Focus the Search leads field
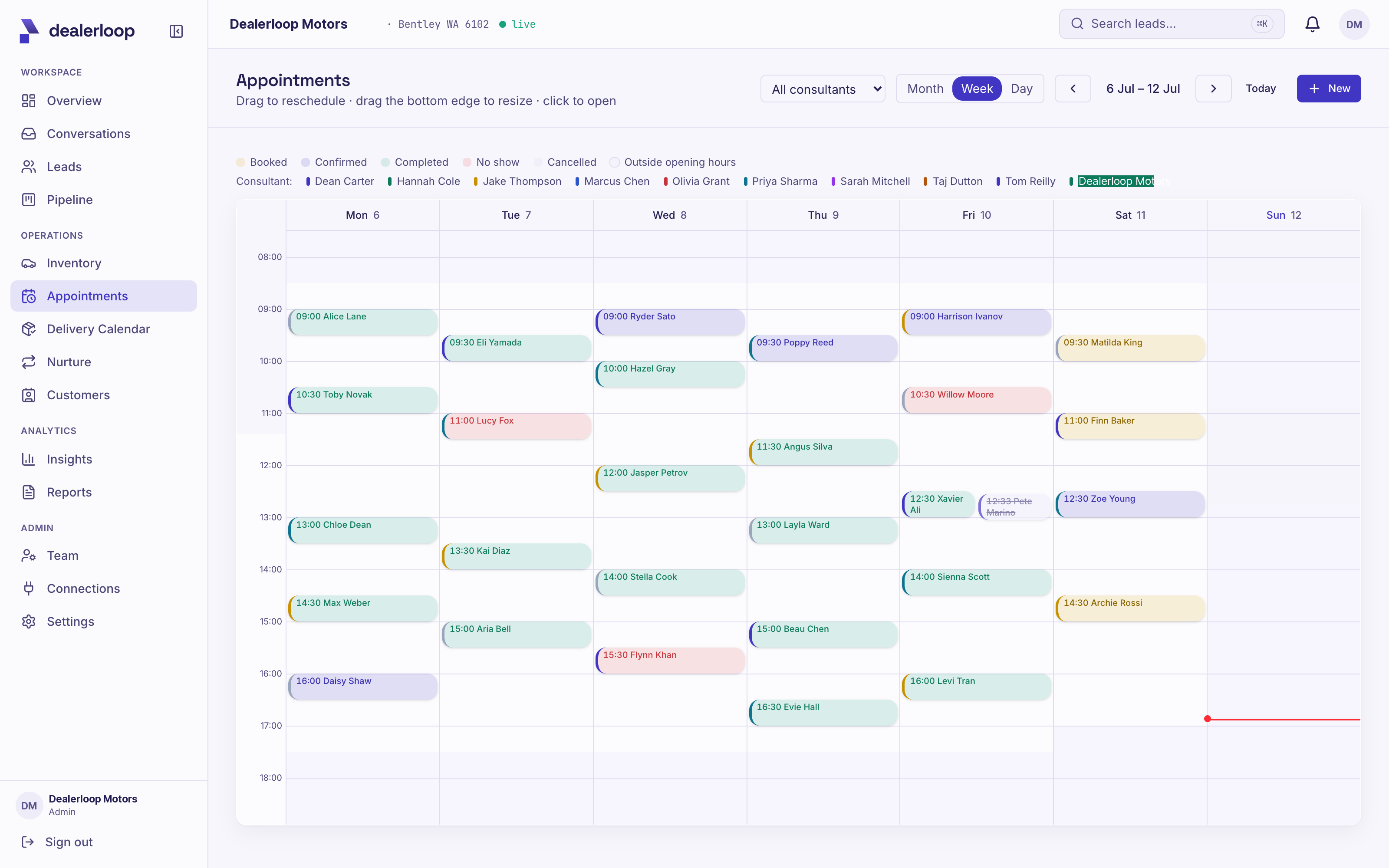Viewport: 1389px width, 868px height. click(x=1172, y=23)
